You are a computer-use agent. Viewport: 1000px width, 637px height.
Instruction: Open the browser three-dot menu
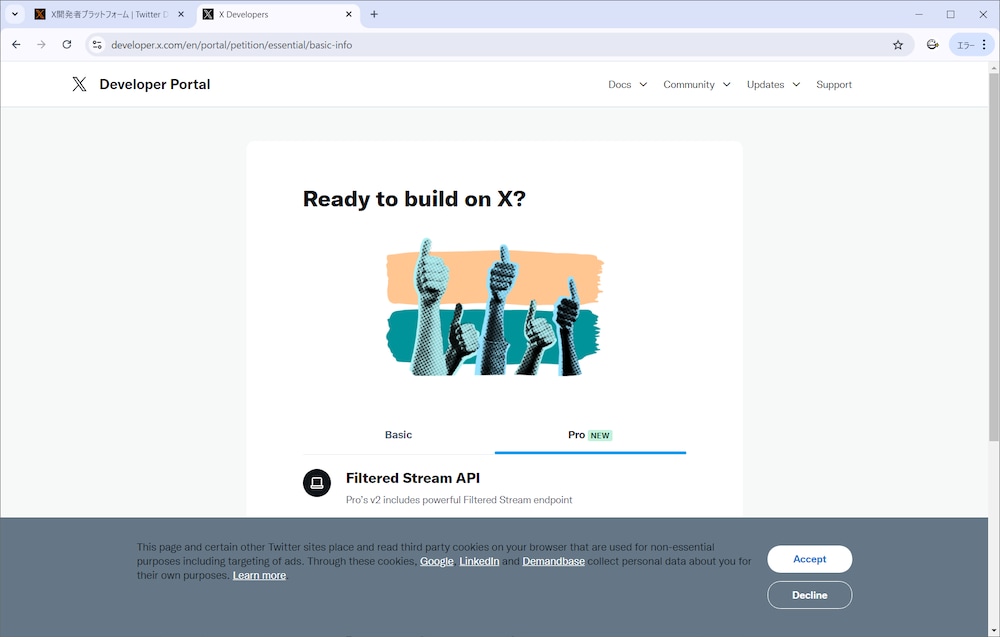[984, 45]
